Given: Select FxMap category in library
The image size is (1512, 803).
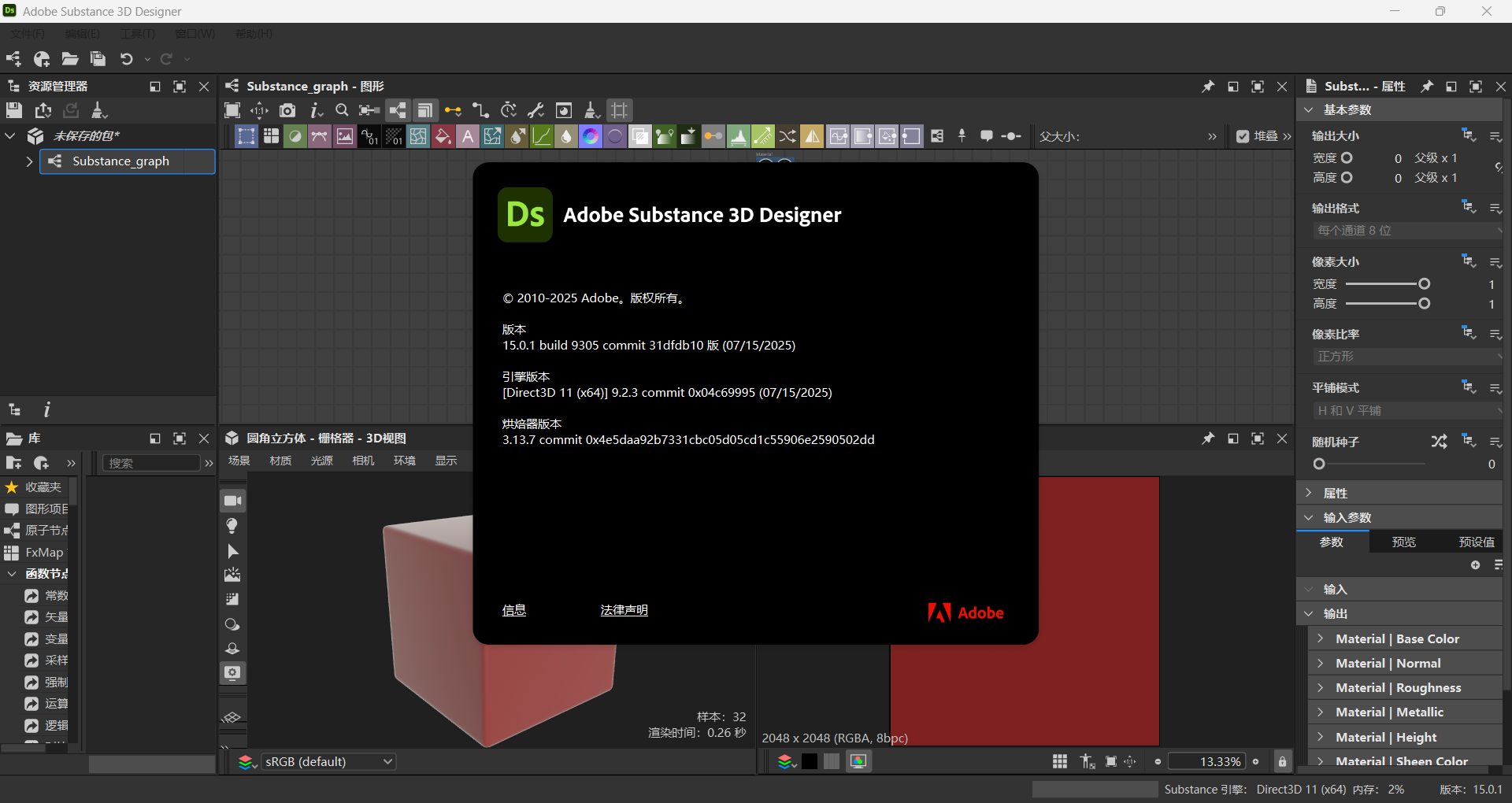Looking at the screenshot, I should (35, 553).
